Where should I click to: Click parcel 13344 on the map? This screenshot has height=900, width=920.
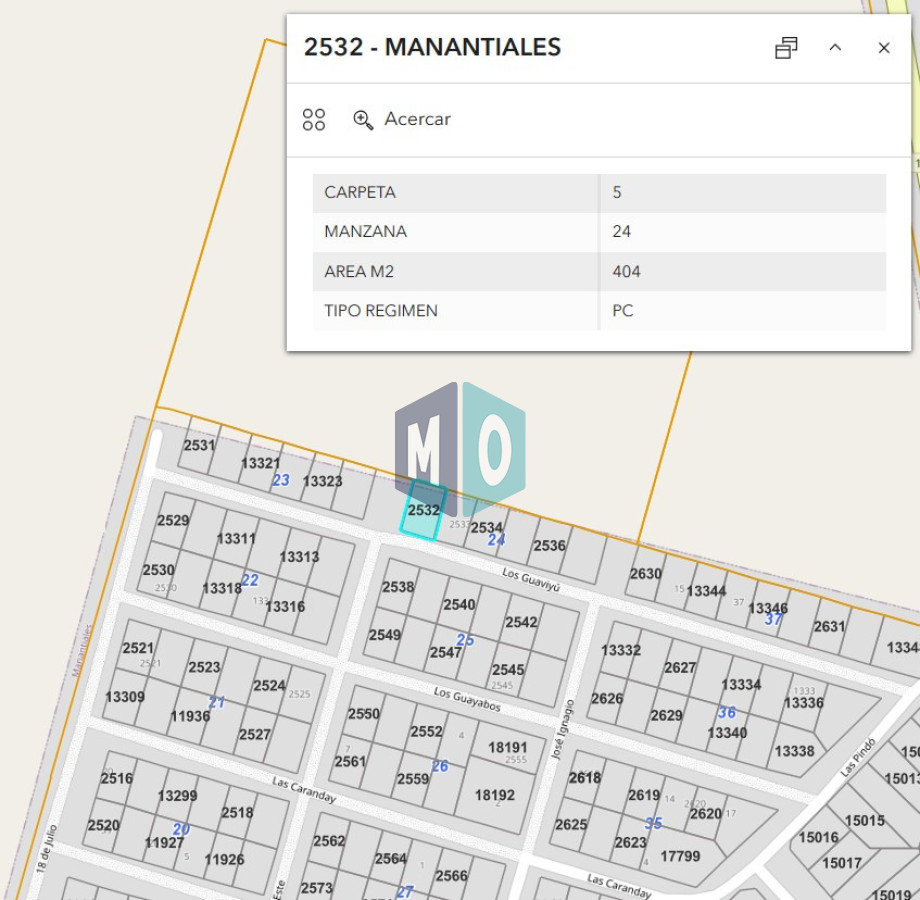pyautogui.click(x=706, y=591)
